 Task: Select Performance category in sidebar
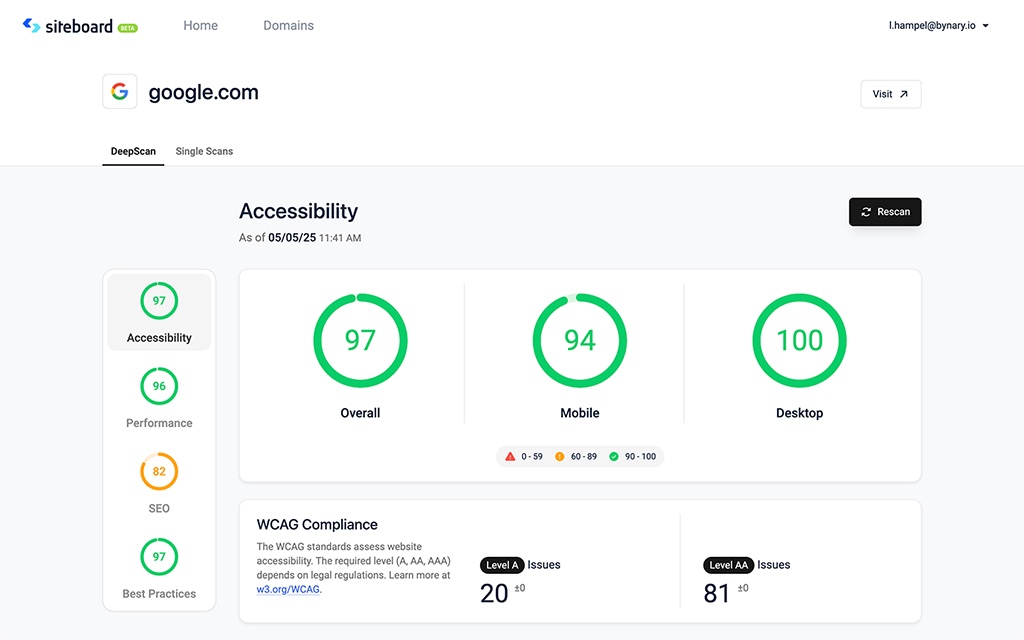pos(159,398)
